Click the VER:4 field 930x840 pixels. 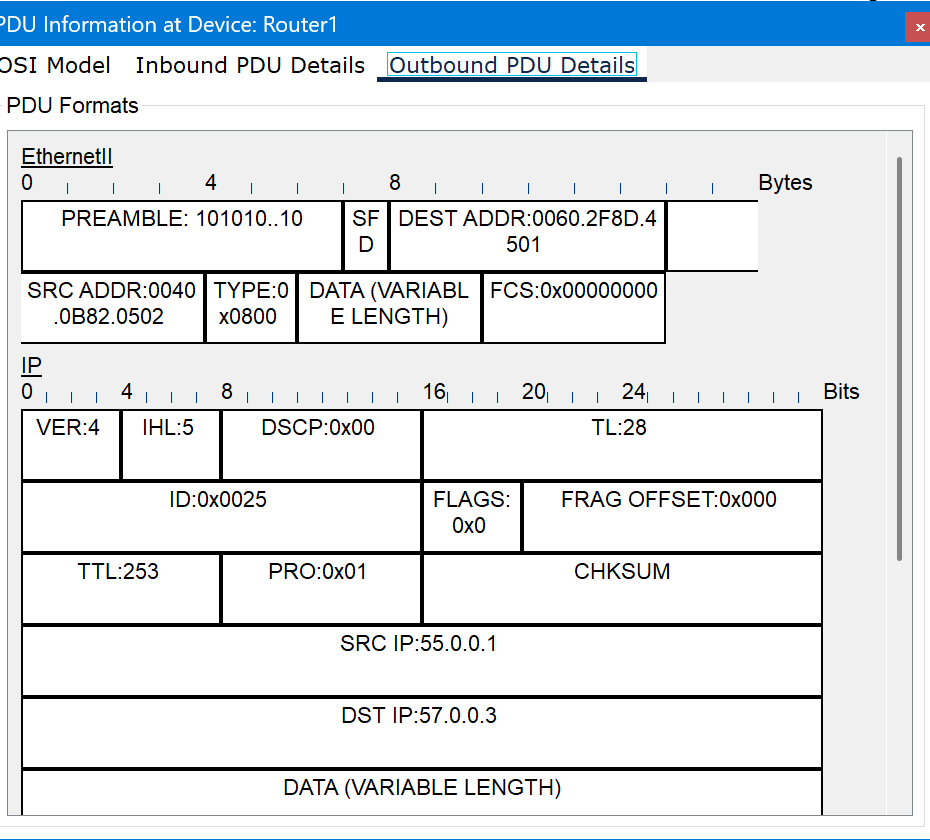pyautogui.click(x=71, y=444)
